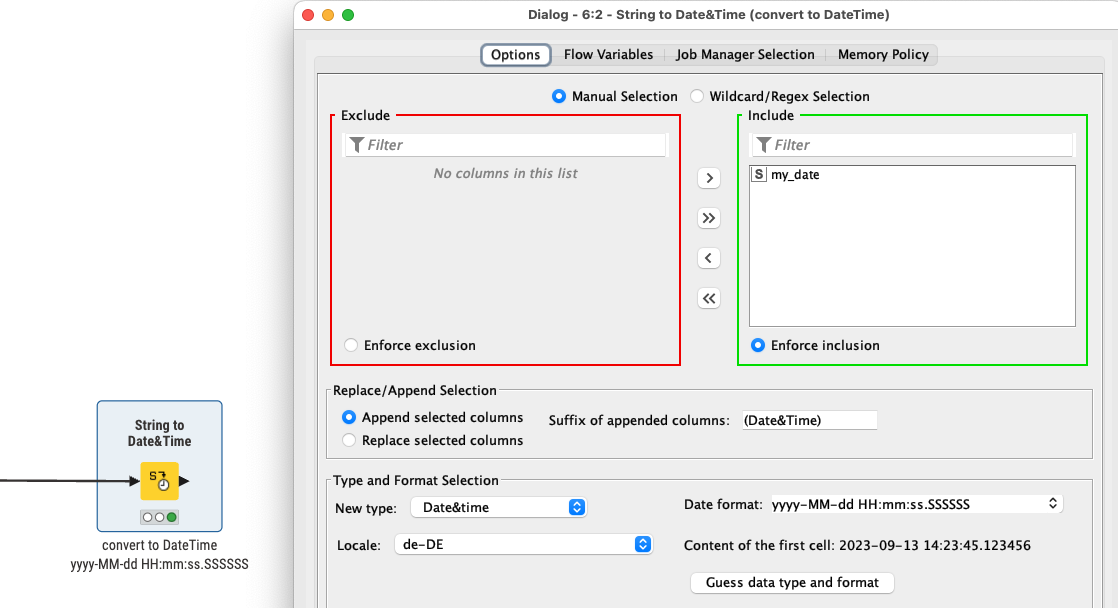This screenshot has height=608, width=1118.
Task: Click the filter funnel icon in Include list
Action: [764, 145]
